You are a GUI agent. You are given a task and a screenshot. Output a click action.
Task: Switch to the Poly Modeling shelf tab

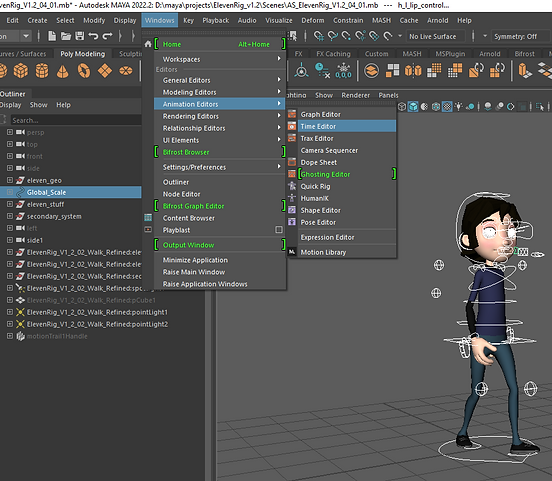coord(83,54)
